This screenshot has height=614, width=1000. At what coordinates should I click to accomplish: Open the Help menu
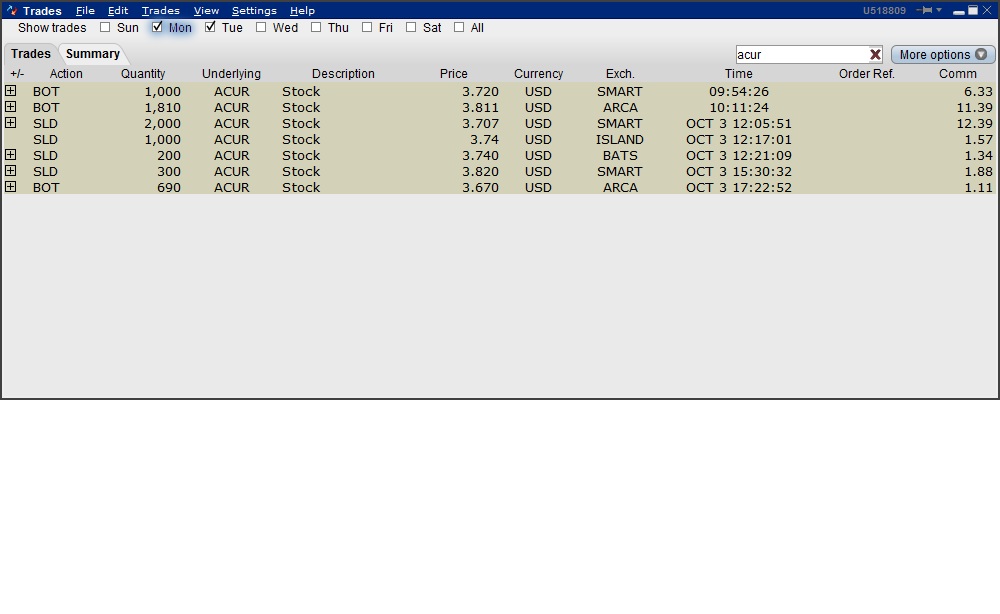302,11
